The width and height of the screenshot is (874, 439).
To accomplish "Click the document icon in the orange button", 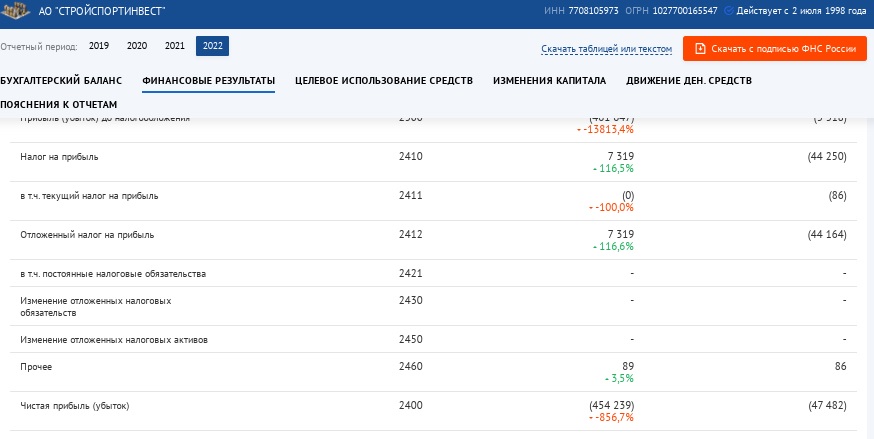I will point(700,48).
